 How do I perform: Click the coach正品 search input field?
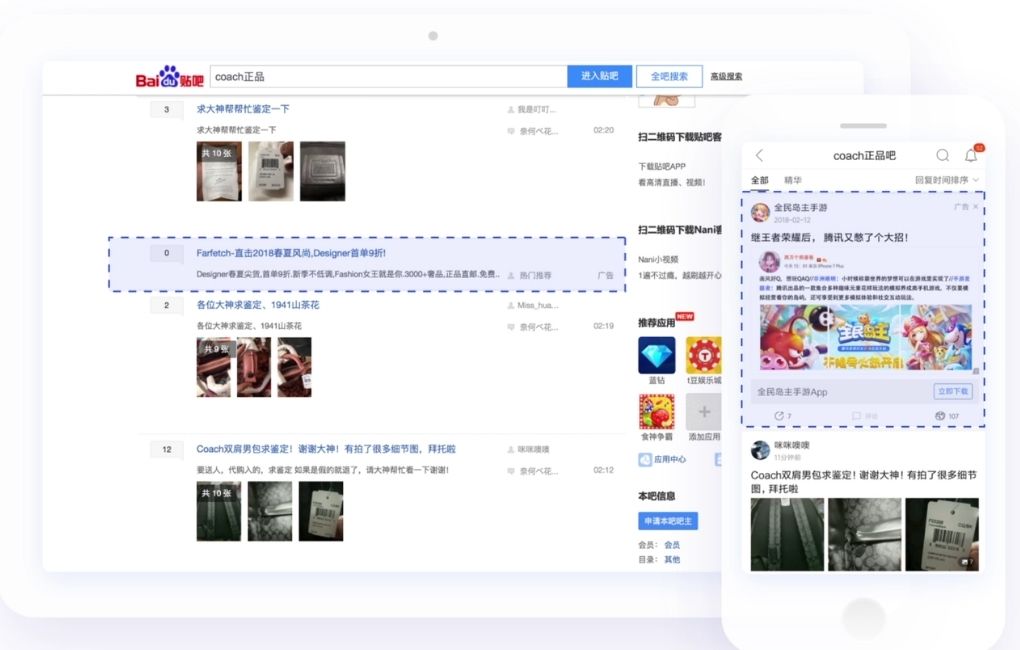click(x=380, y=76)
